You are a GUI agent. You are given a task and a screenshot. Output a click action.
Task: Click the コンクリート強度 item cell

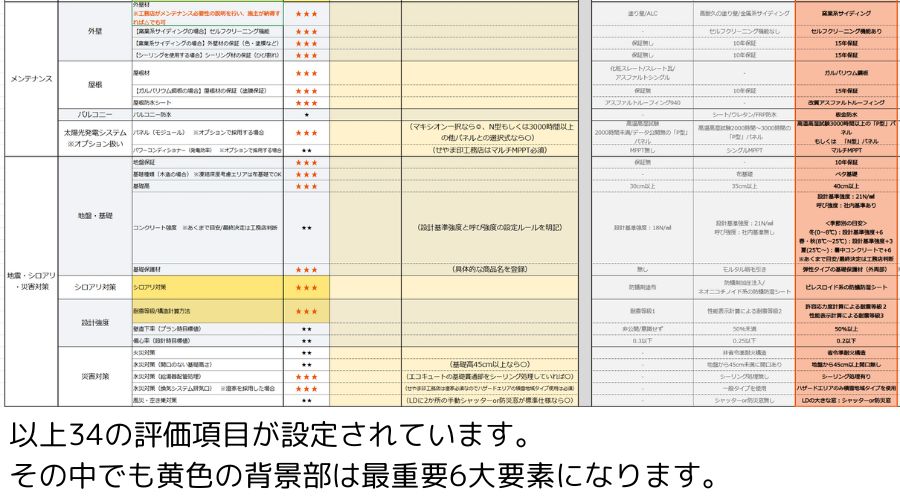tap(208, 228)
